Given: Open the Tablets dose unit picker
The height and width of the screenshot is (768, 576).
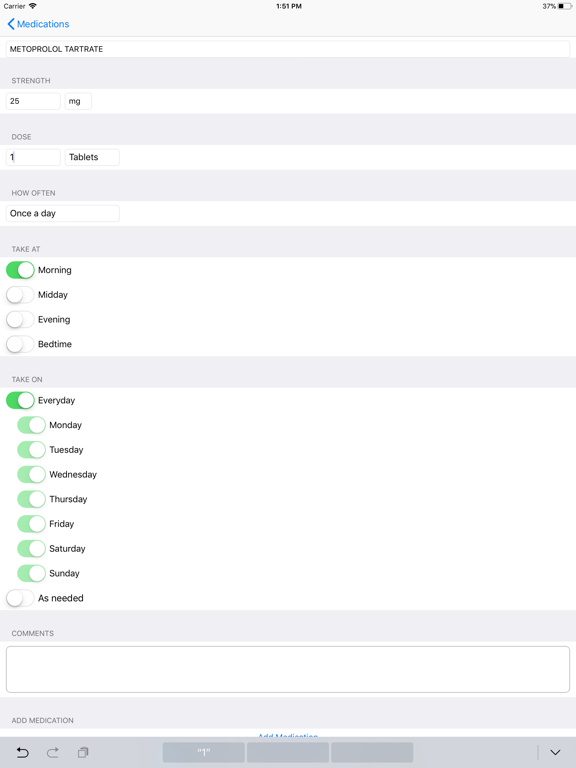Looking at the screenshot, I should point(92,157).
